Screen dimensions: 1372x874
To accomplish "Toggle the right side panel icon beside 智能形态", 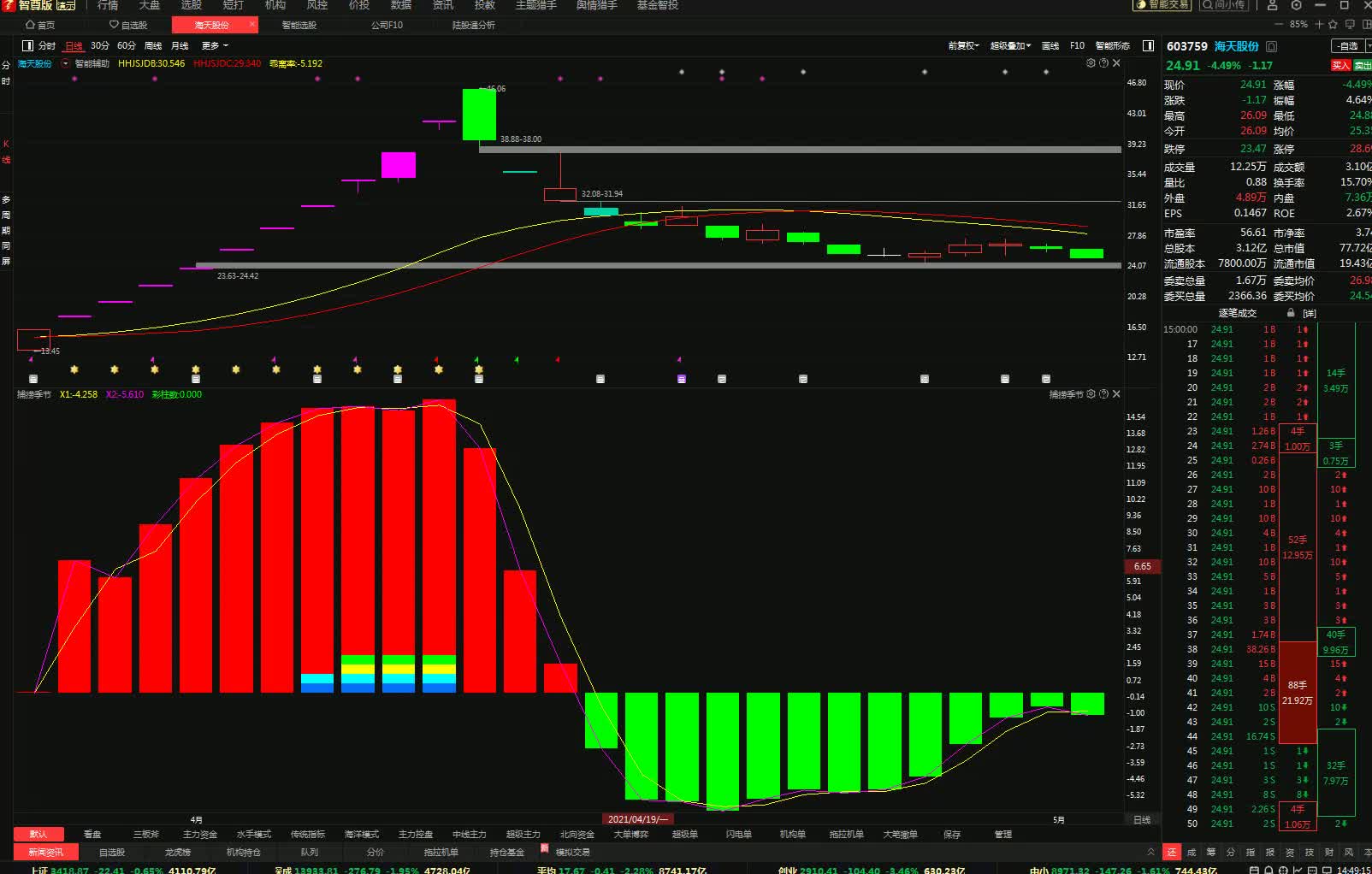I will coord(1148,45).
